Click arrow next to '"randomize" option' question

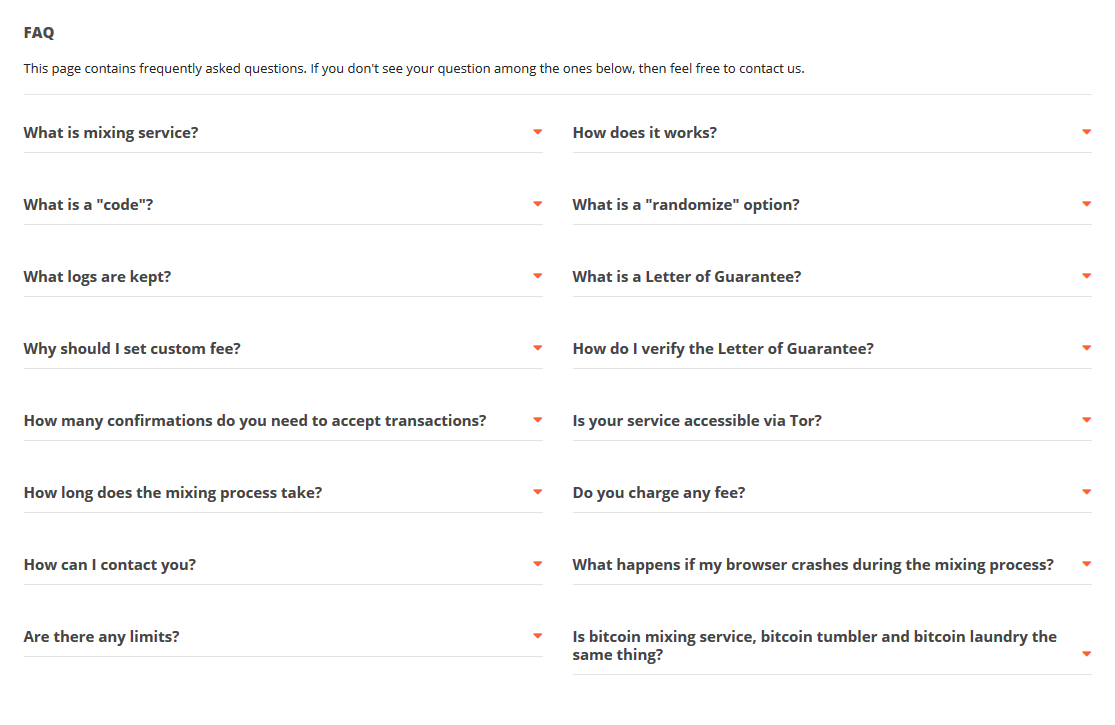click(x=1086, y=204)
